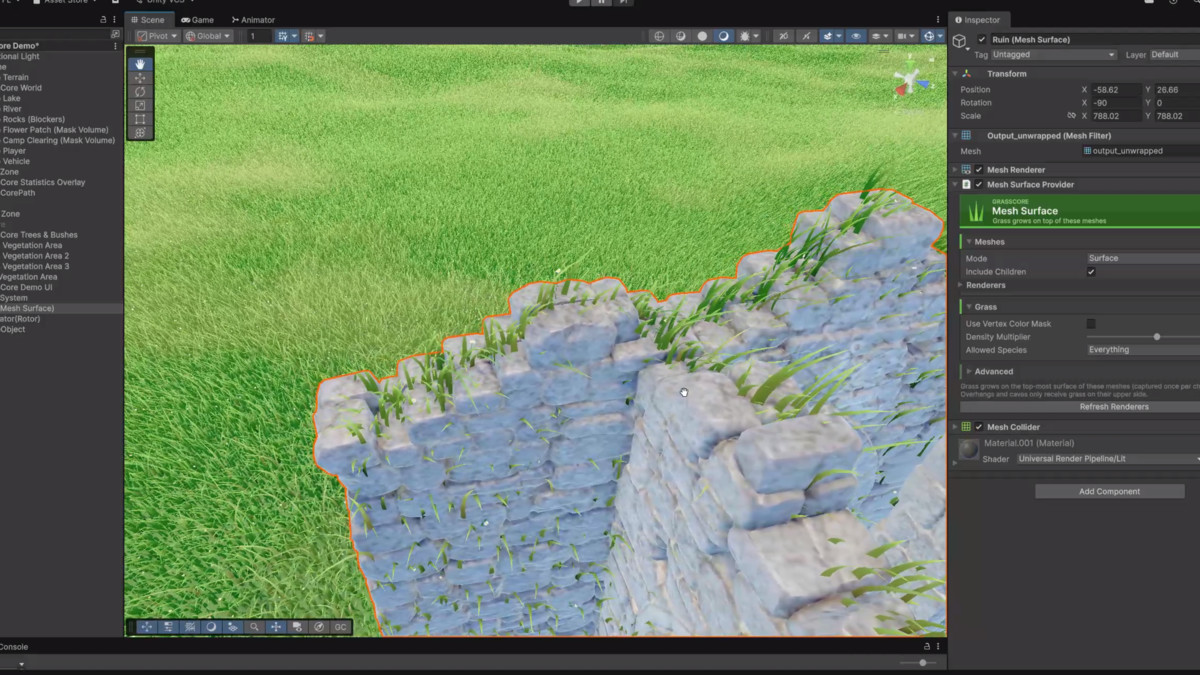Click the four-arrow icon in bottom overlay toolbar
The height and width of the screenshot is (675, 1200).
tap(276, 627)
